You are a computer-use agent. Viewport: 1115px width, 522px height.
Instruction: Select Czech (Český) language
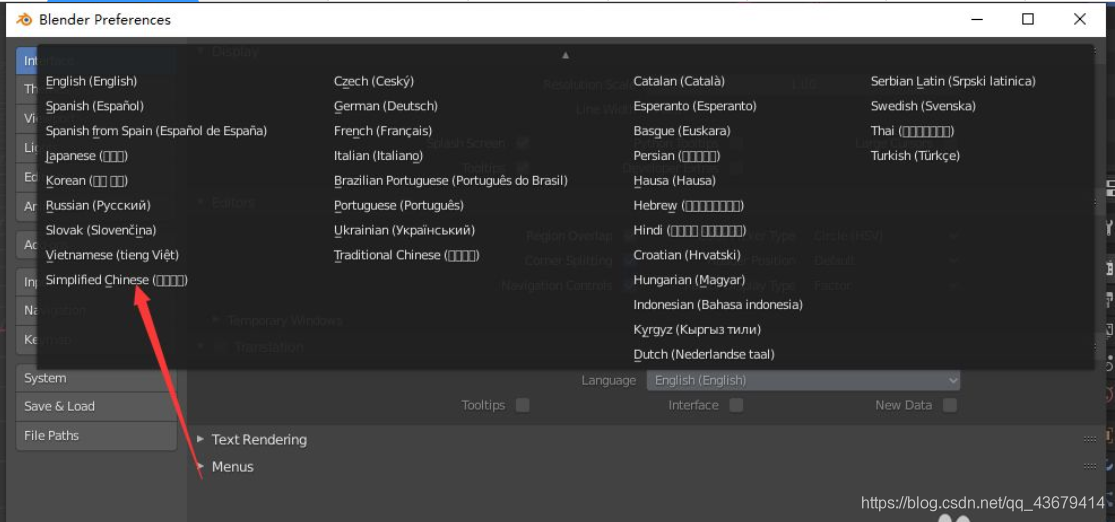374,82
